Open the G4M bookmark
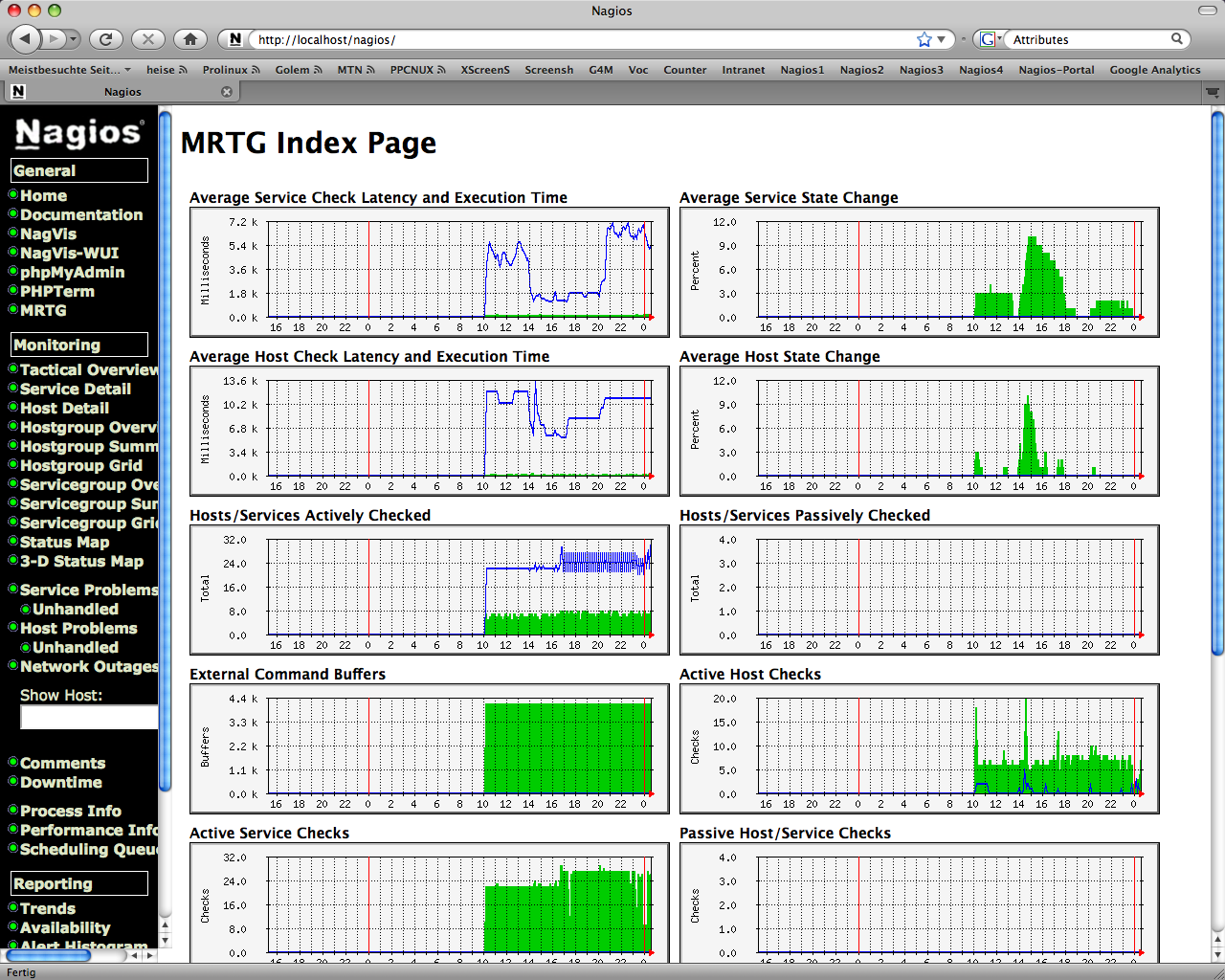1225x980 pixels. pos(601,70)
